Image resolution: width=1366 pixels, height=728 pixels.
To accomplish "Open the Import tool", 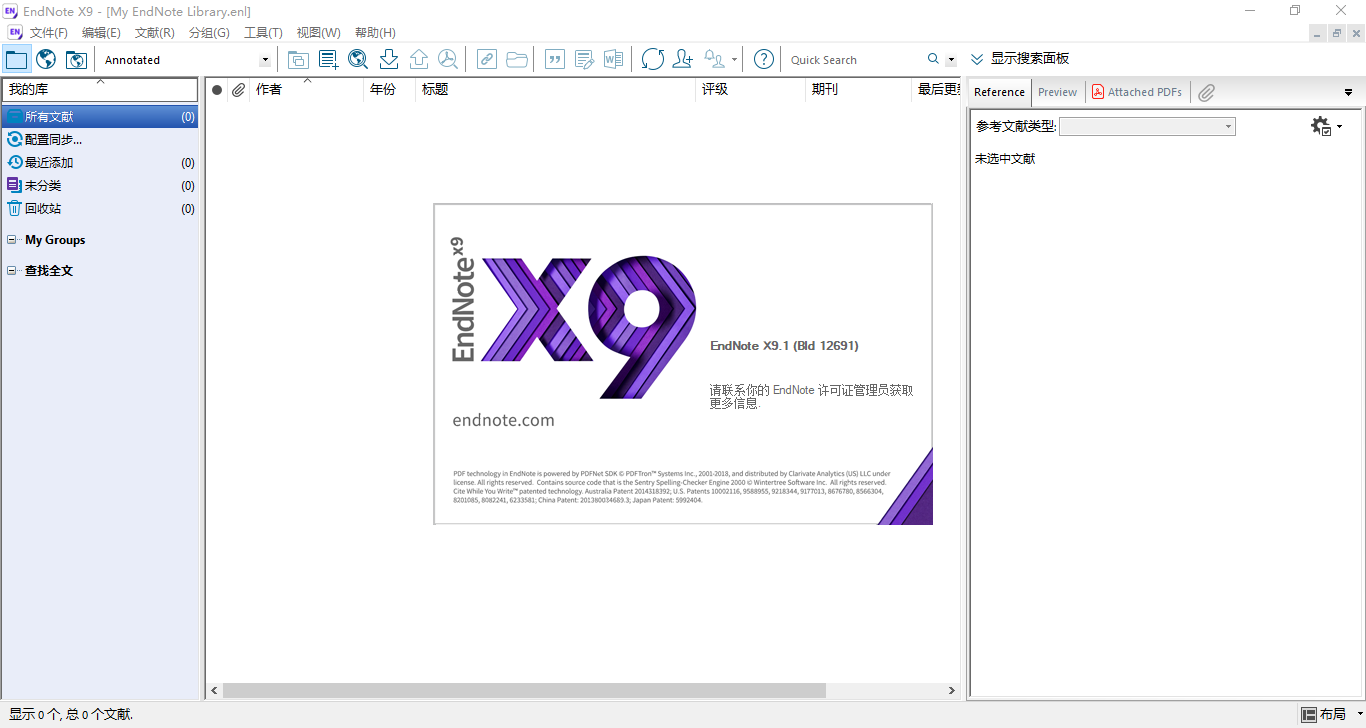I will point(388,59).
